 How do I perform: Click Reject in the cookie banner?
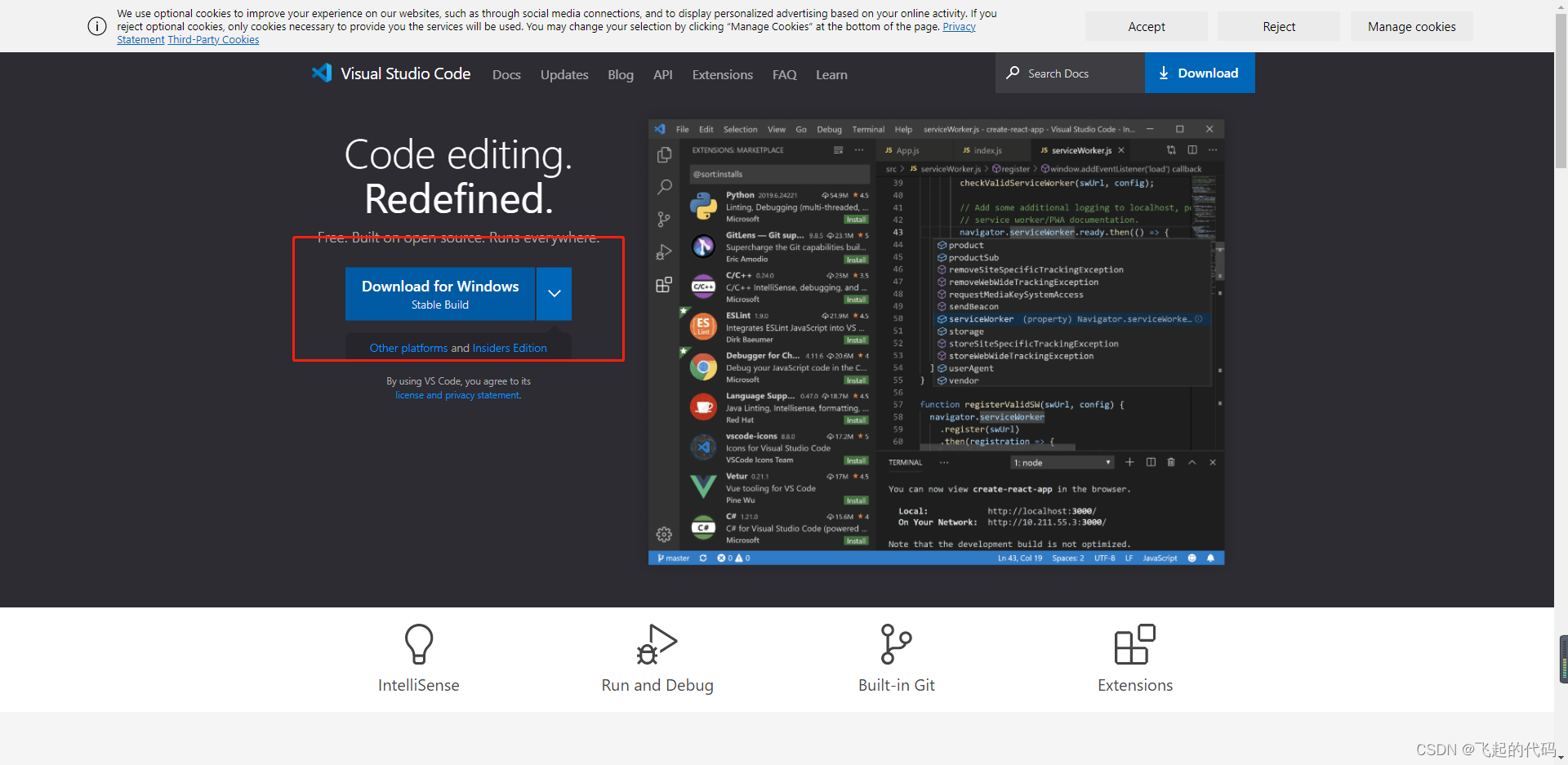pyautogui.click(x=1279, y=26)
